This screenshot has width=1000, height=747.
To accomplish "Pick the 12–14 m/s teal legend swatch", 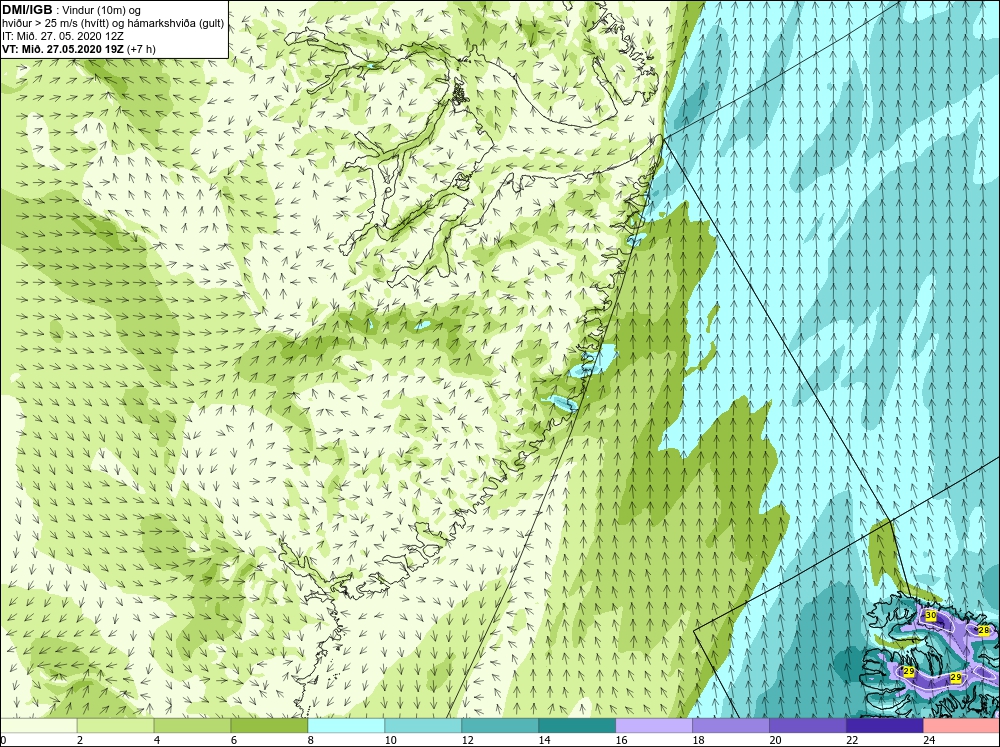I will click(500, 725).
